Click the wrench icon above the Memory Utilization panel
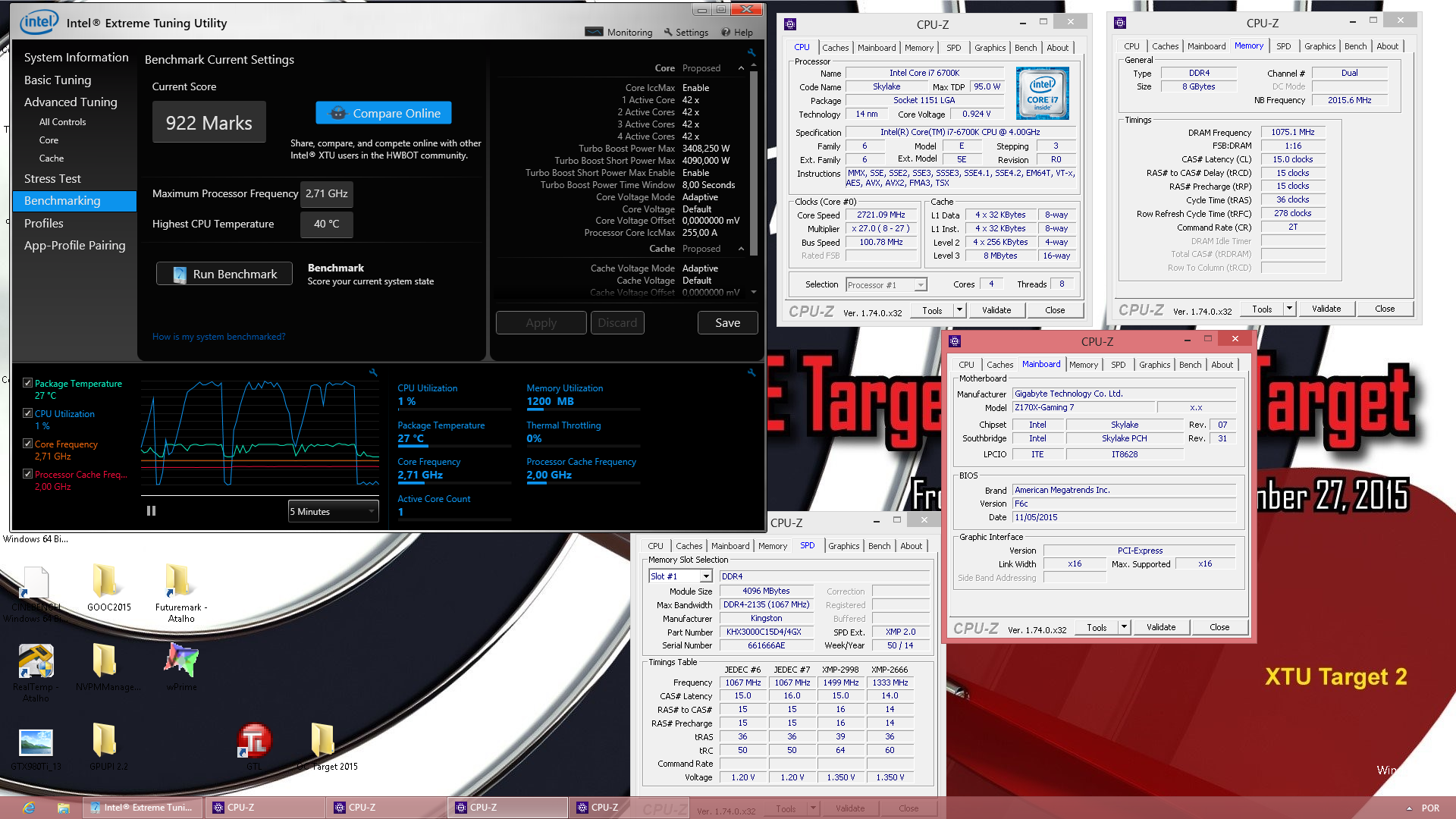This screenshot has height=819, width=1456. 752,372
